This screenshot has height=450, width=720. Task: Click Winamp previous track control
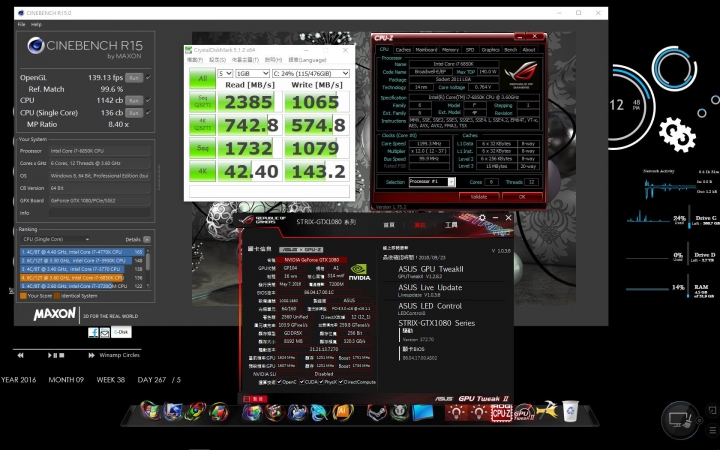click(x=20, y=355)
